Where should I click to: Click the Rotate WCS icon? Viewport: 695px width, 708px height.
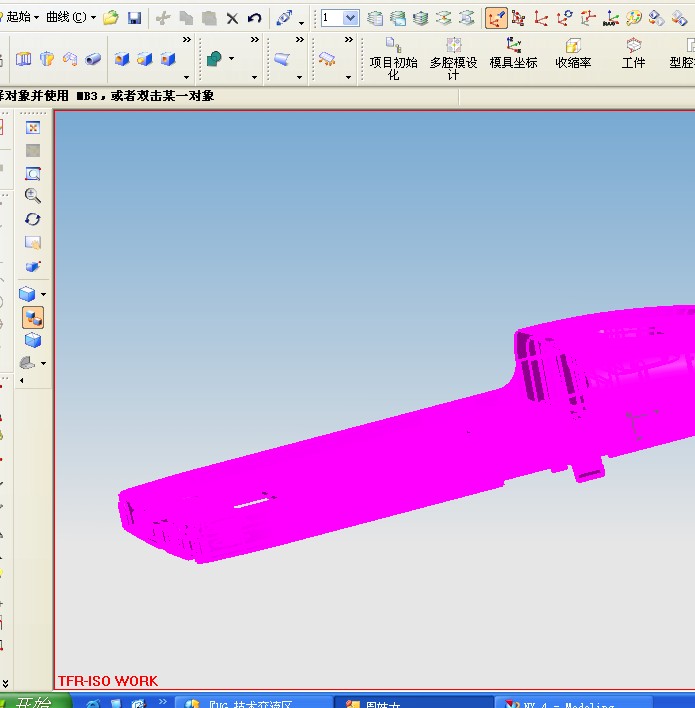pos(564,18)
